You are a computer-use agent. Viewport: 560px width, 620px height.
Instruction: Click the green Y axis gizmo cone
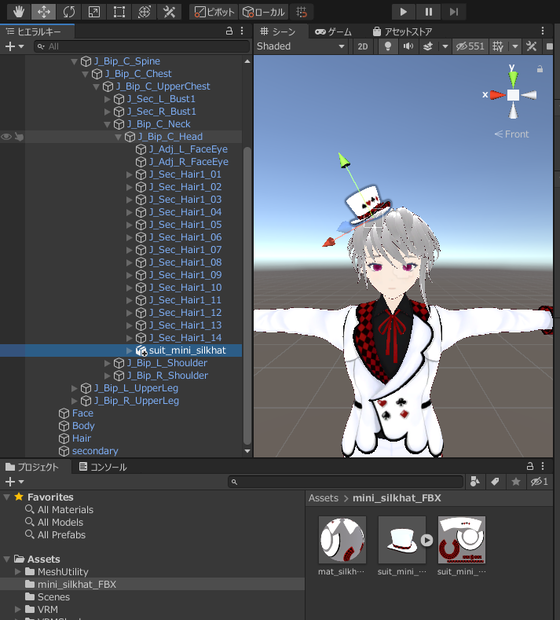pyautogui.click(x=513, y=77)
